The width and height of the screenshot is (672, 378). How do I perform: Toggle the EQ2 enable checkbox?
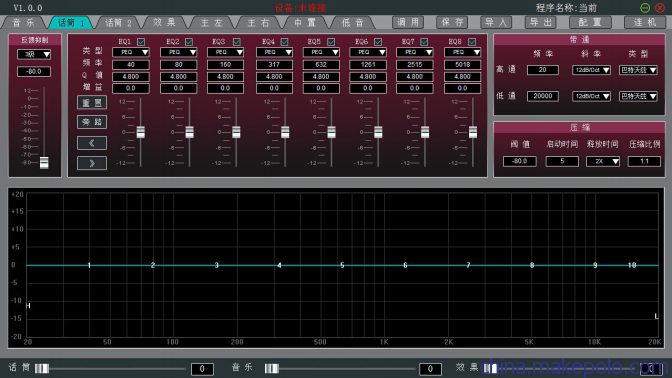pyautogui.click(x=189, y=42)
